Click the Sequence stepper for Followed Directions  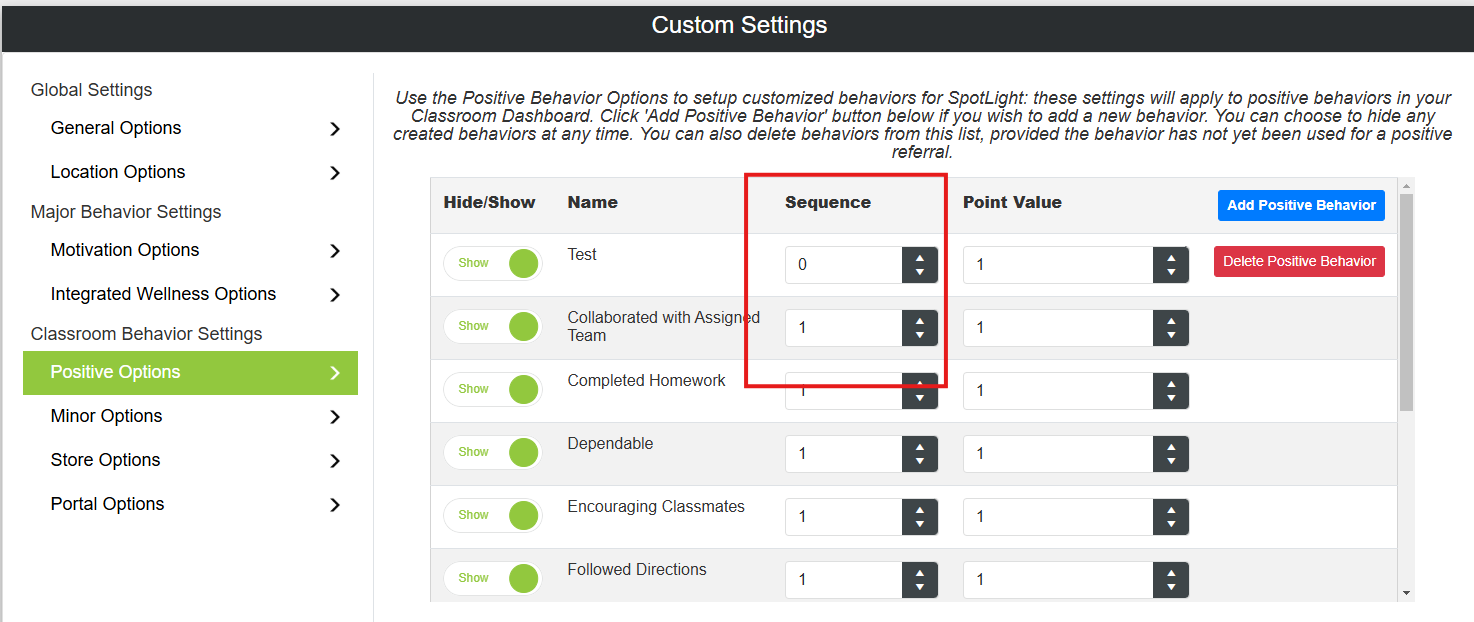[920, 580]
